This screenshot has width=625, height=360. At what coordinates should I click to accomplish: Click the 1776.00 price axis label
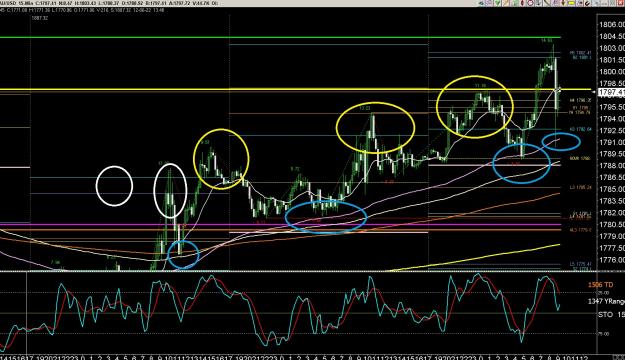pyautogui.click(x=612, y=260)
